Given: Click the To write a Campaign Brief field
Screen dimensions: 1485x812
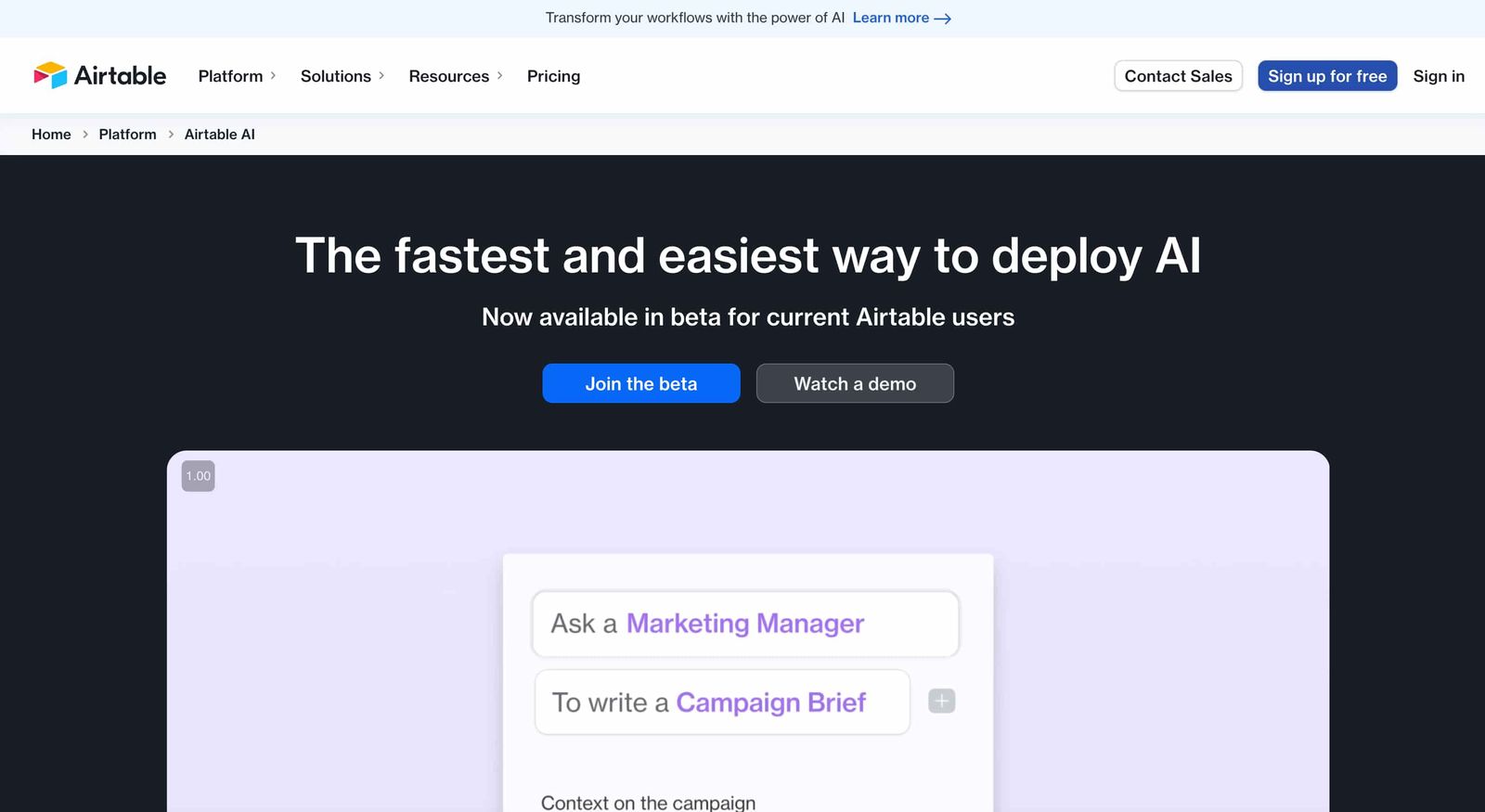Looking at the screenshot, I should [722, 702].
